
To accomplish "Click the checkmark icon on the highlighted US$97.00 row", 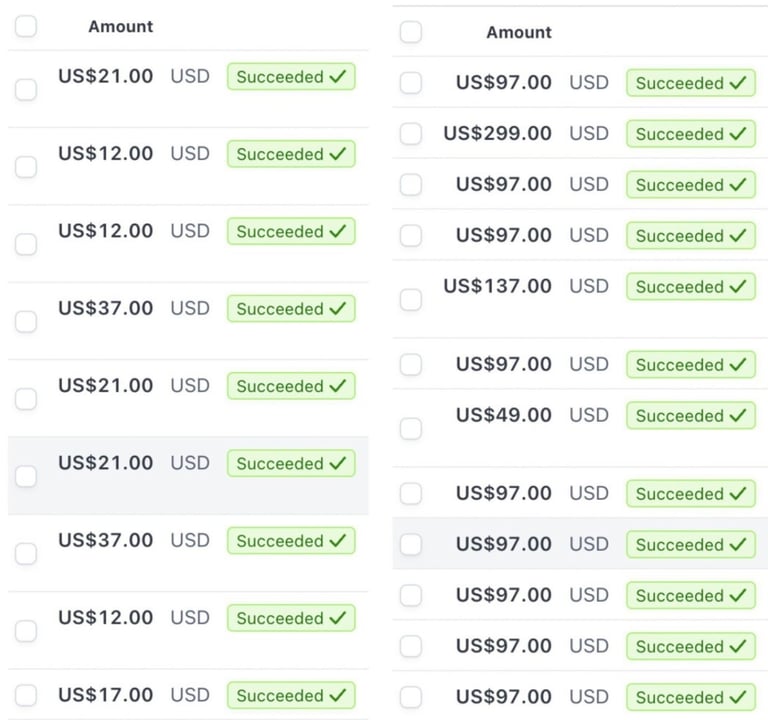I will pos(738,545).
